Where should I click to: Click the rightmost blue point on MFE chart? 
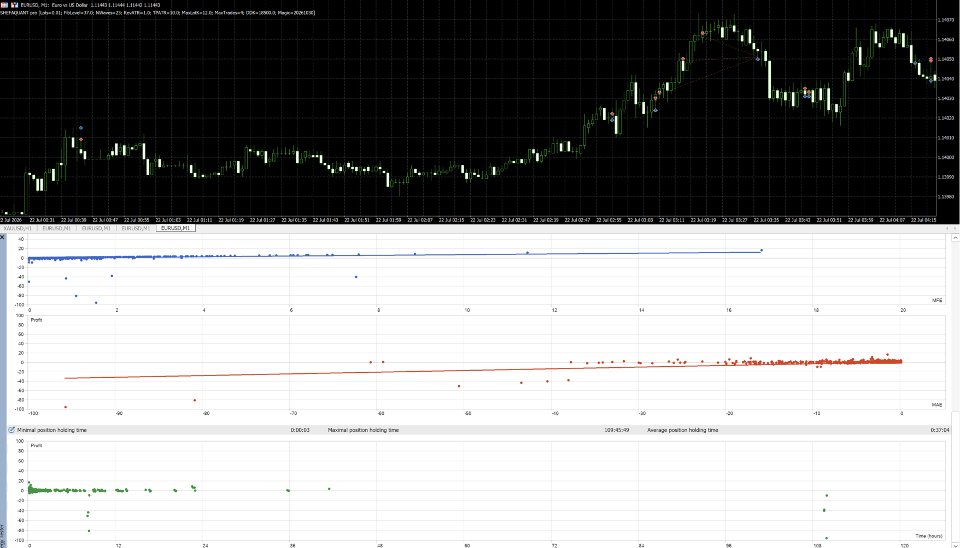pyautogui.click(x=762, y=250)
